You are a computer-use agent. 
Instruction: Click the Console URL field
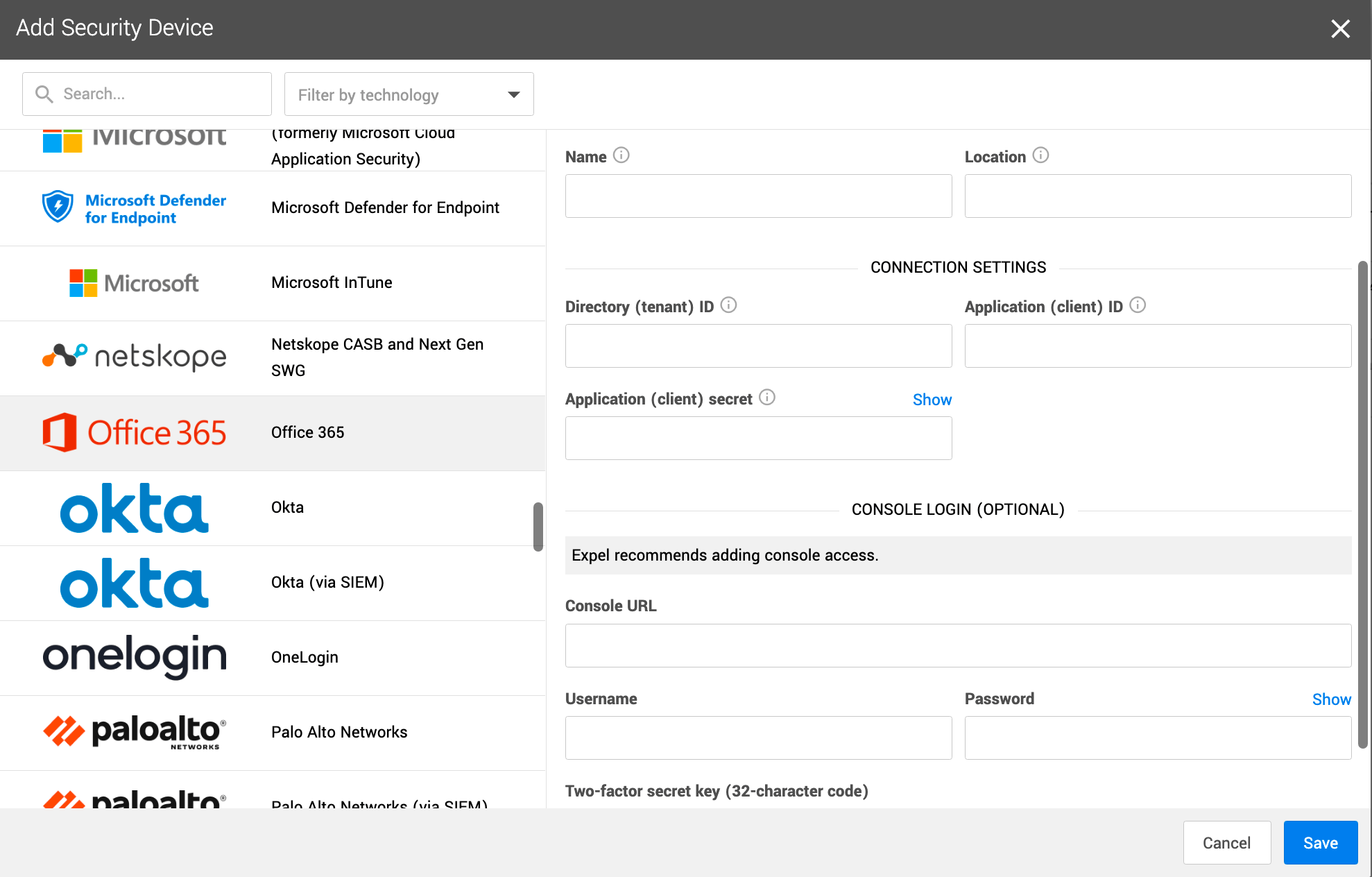click(959, 645)
